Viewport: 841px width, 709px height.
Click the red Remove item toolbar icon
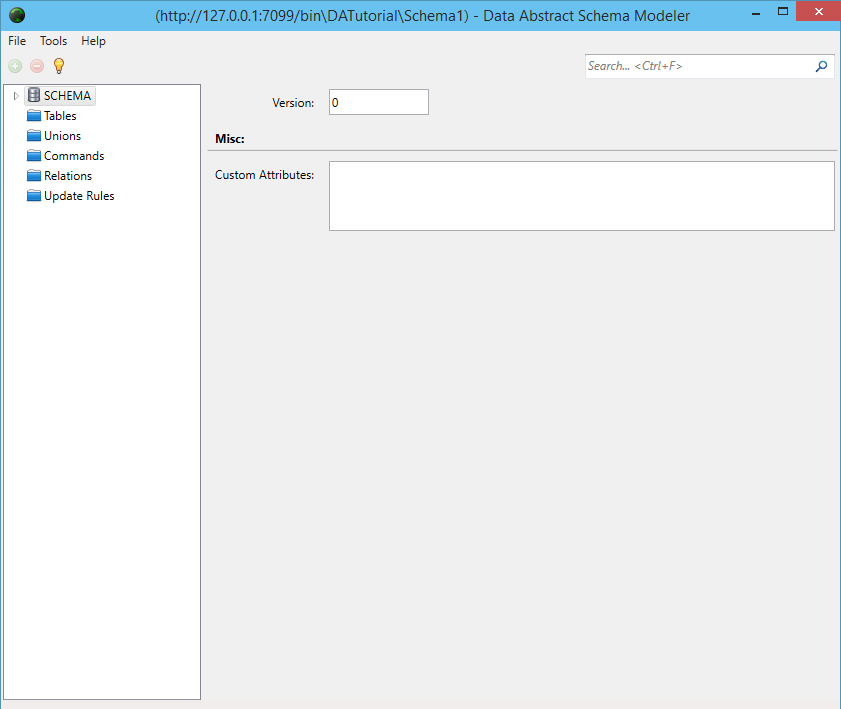37,65
